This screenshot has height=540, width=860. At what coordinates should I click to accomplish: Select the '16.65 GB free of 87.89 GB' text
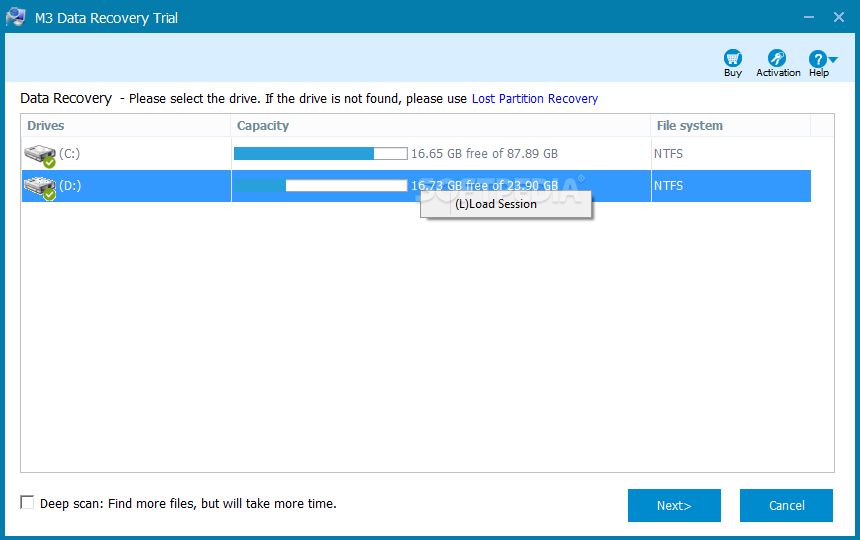(x=484, y=154)
